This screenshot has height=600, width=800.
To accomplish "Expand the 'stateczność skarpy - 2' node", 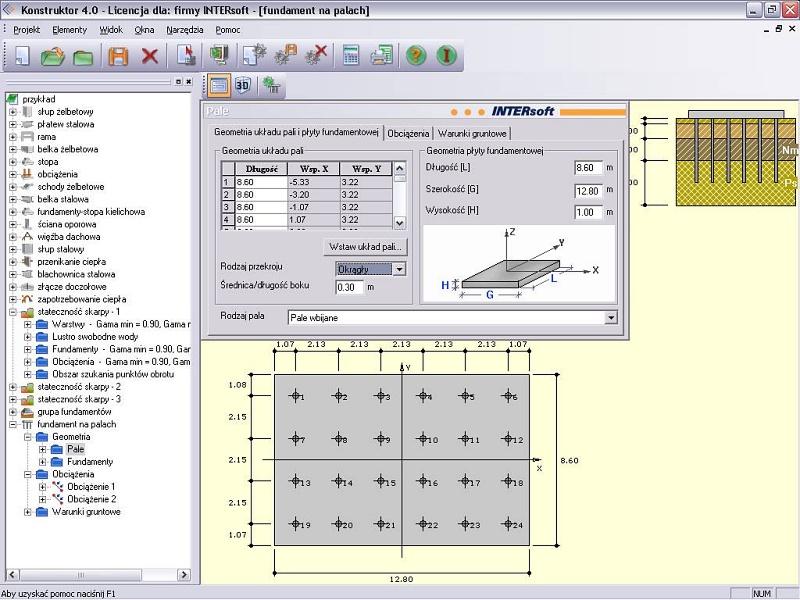I will [x=13, y=387].
